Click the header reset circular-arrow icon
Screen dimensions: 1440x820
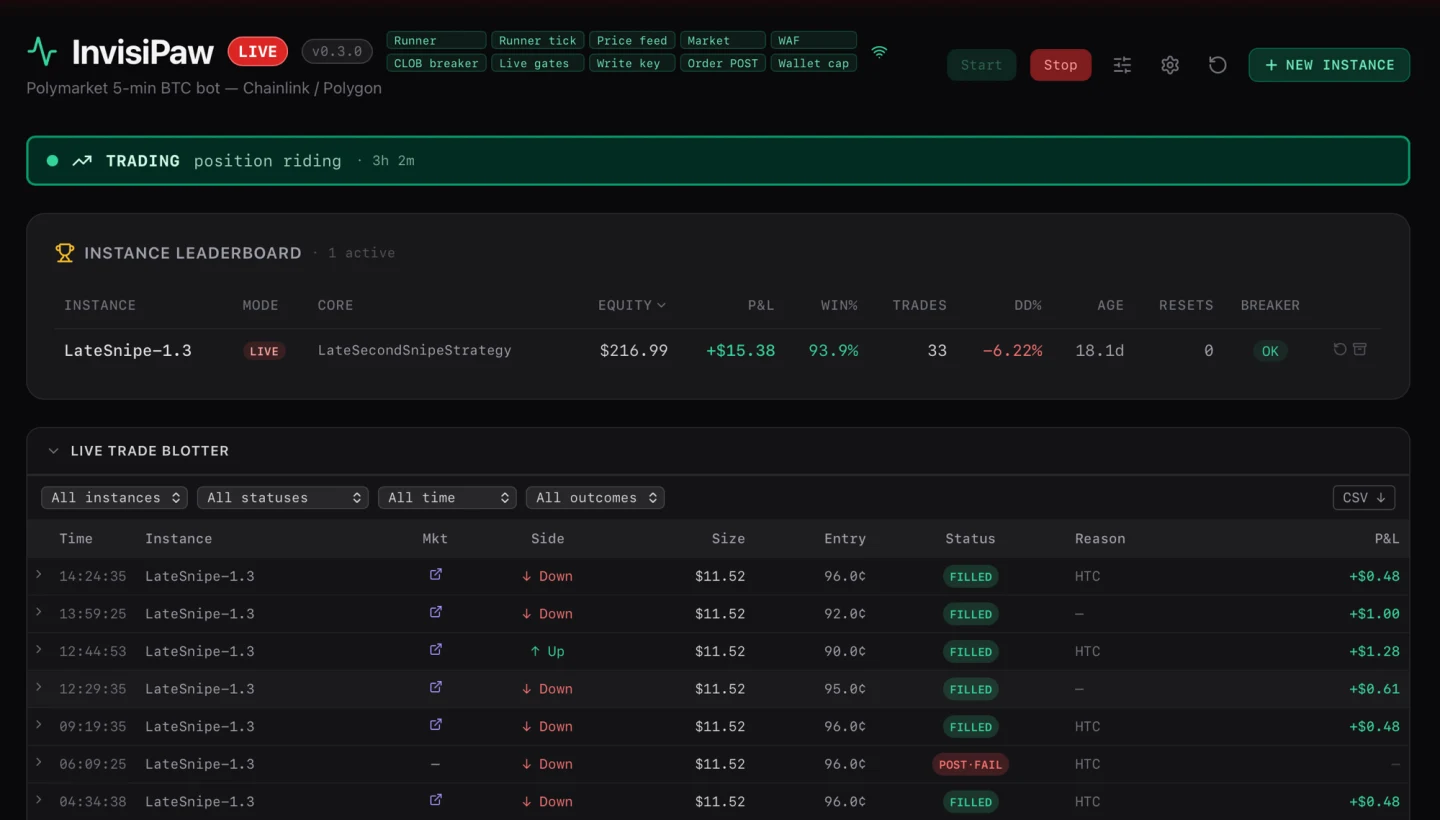point(1217,65)
